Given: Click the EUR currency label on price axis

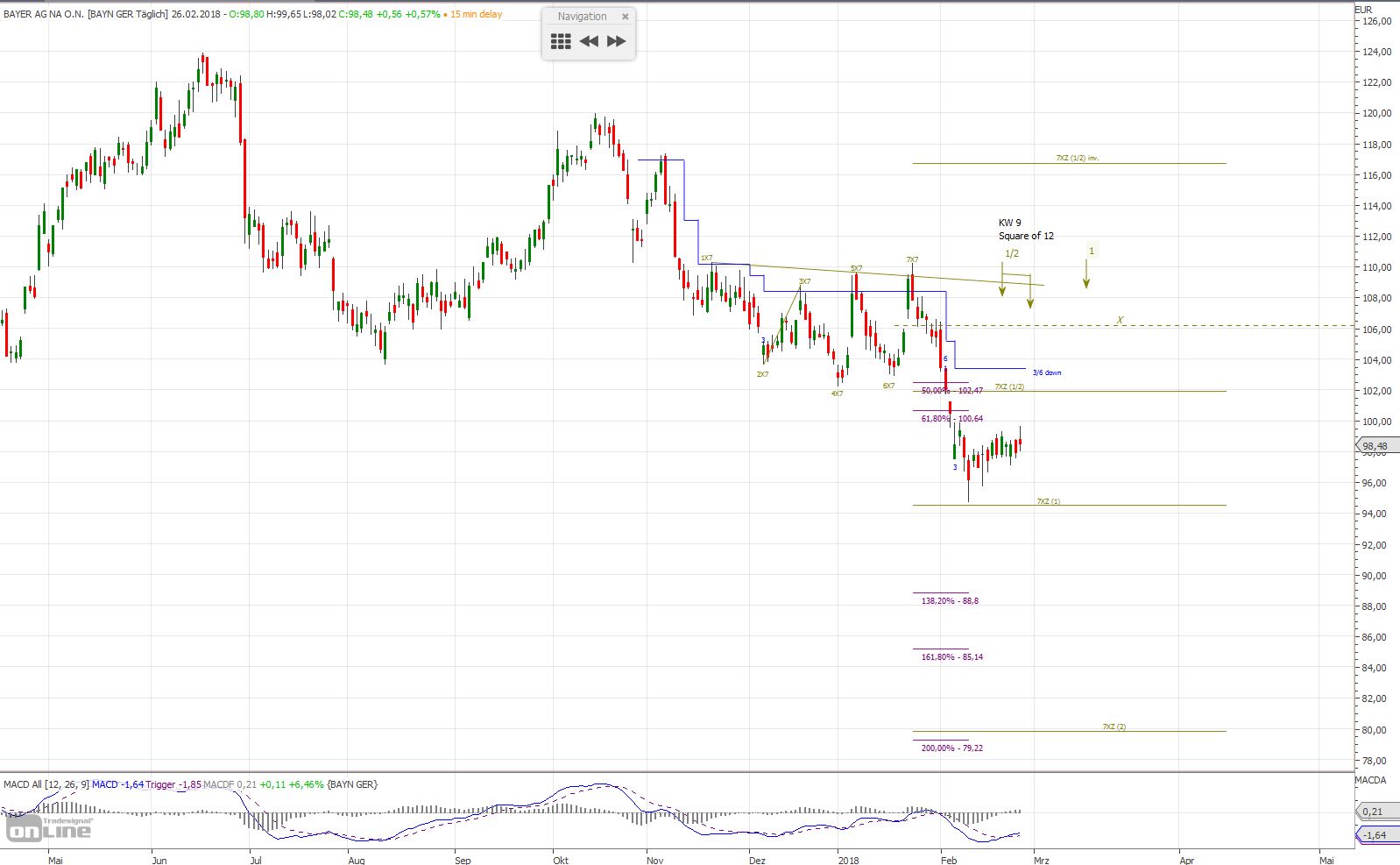Looking at the screenshot, I should click(1363, 10).
